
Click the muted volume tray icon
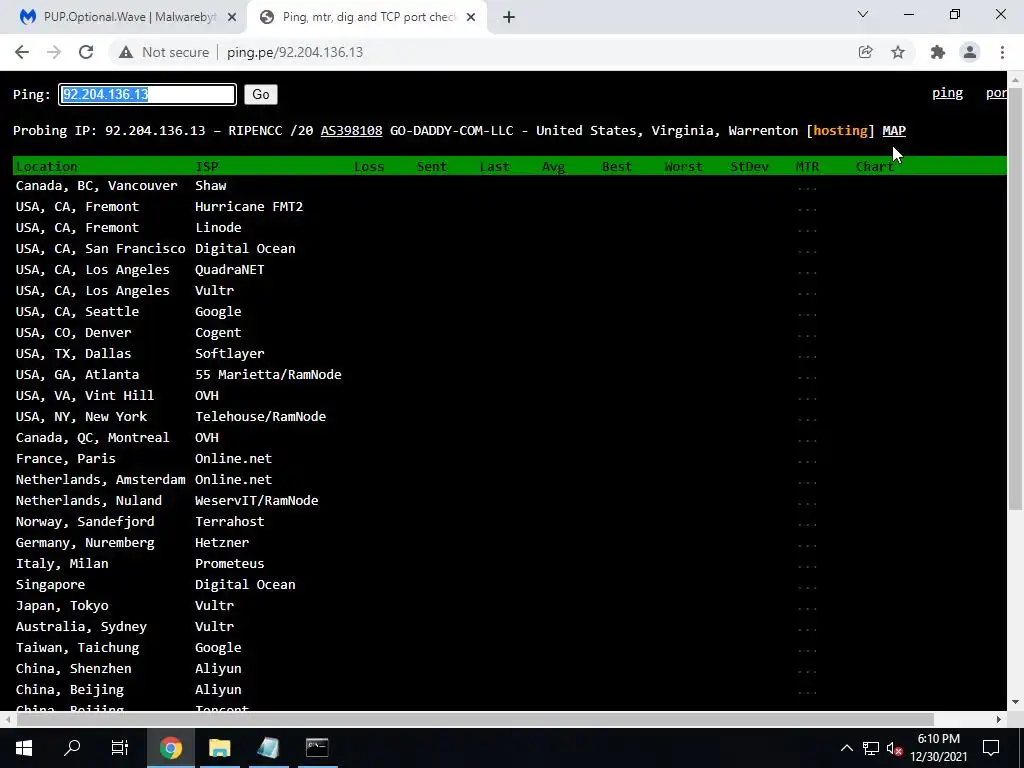coord(895,748)
